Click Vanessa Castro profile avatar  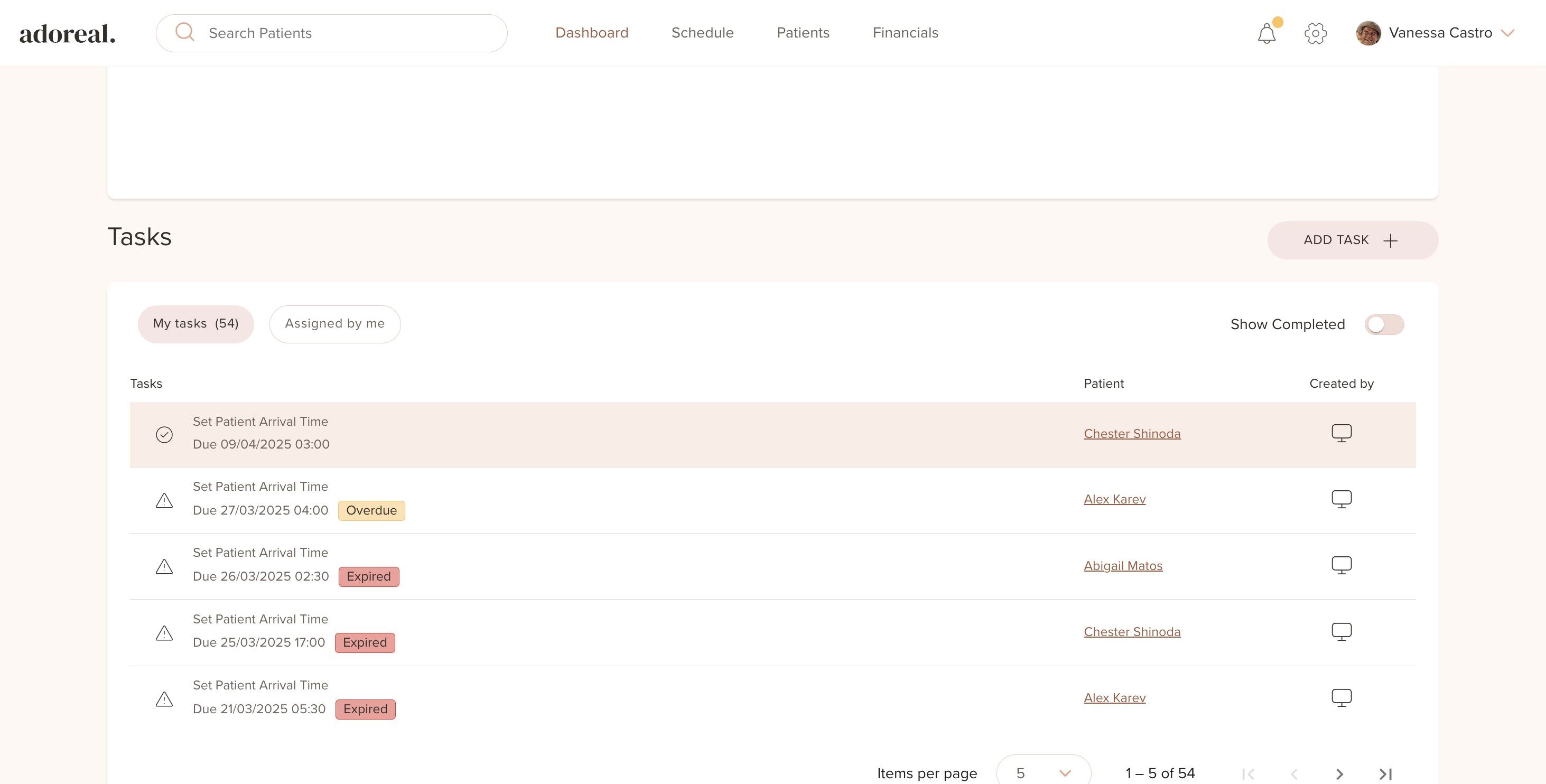tap(1368, 33)
